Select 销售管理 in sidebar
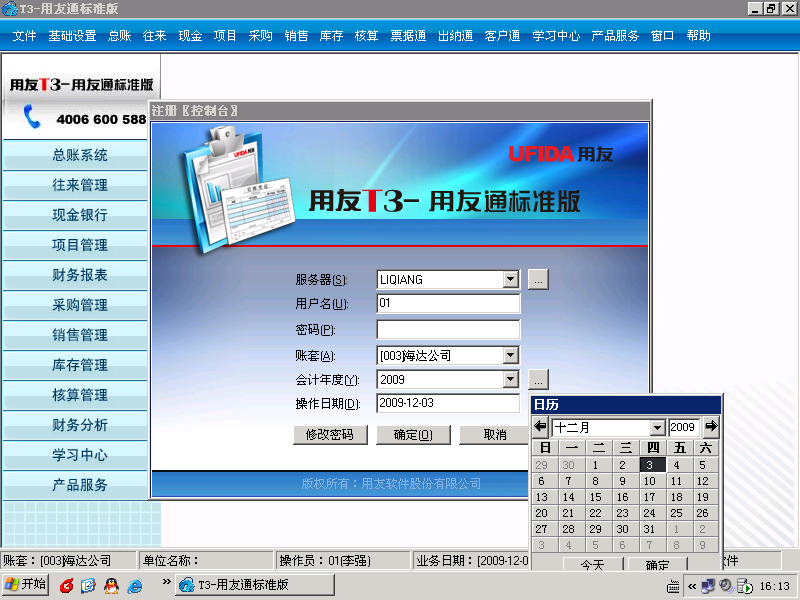This screenshot has width=800, height=600. point(80,335)
